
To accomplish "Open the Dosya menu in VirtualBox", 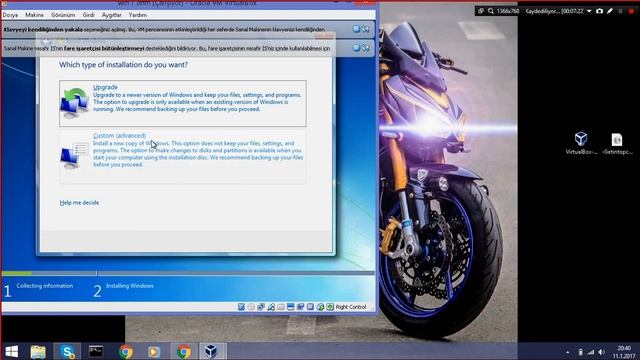I will point(10,15).
